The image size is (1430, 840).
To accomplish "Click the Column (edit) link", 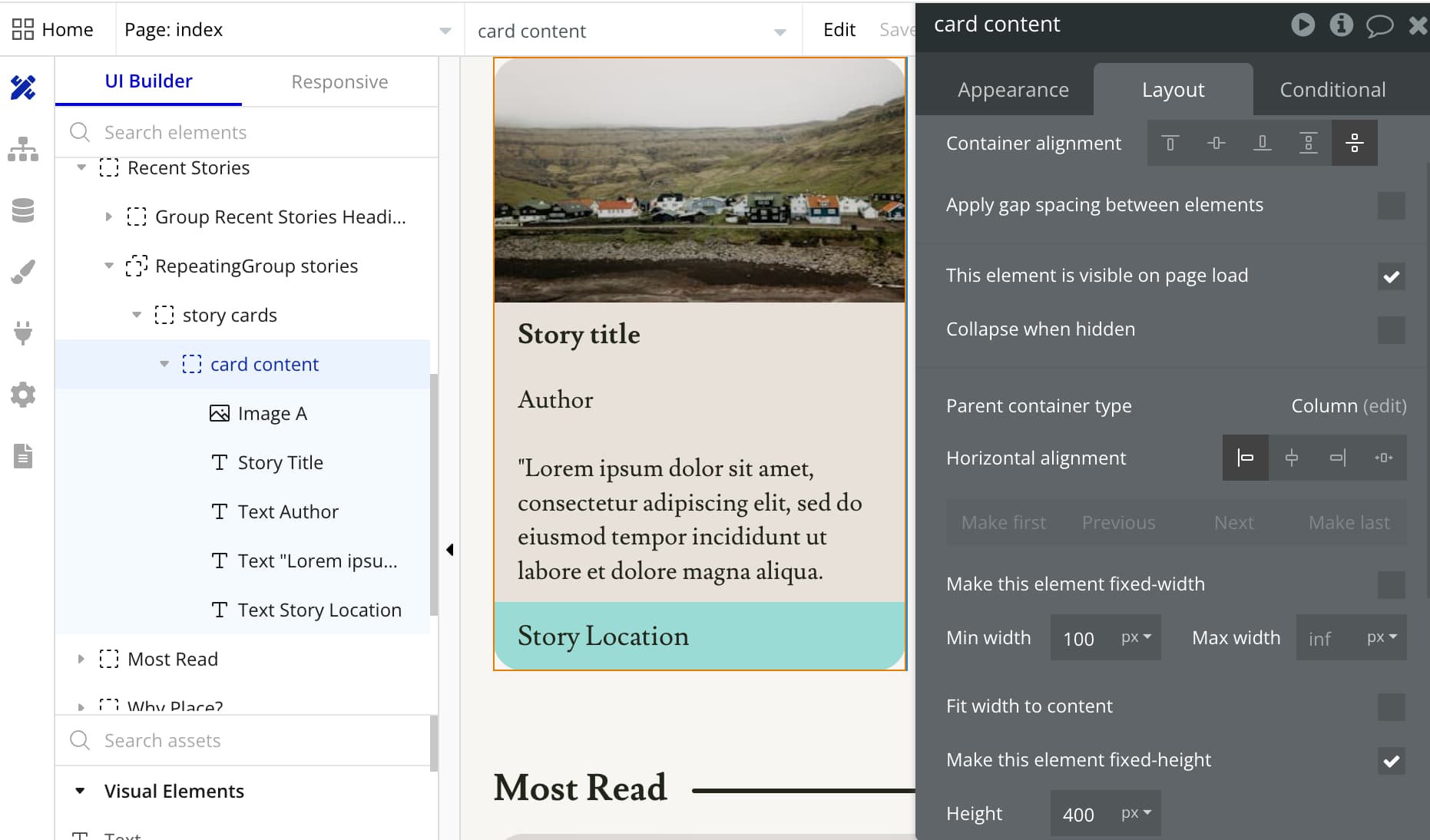I will 1349,405.
